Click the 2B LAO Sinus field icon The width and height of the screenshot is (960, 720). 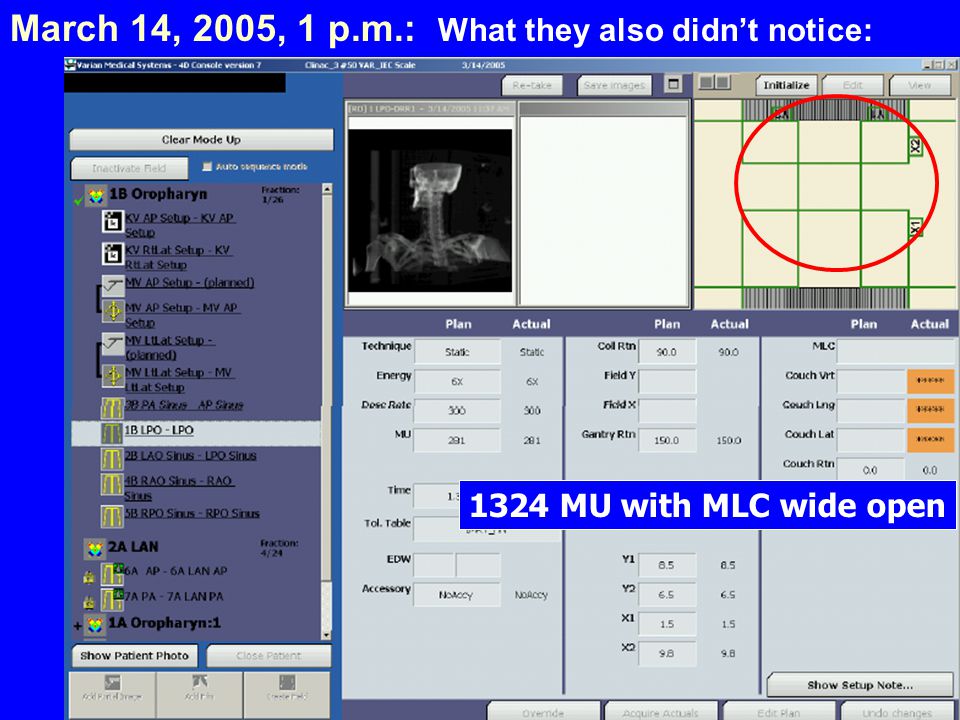(x=112, y=458)
